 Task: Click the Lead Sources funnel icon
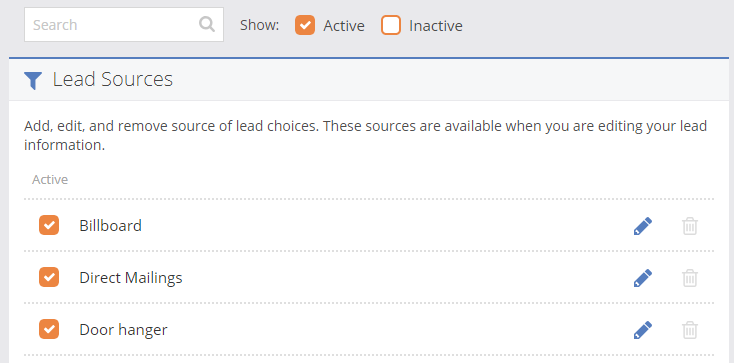(33, 81)
